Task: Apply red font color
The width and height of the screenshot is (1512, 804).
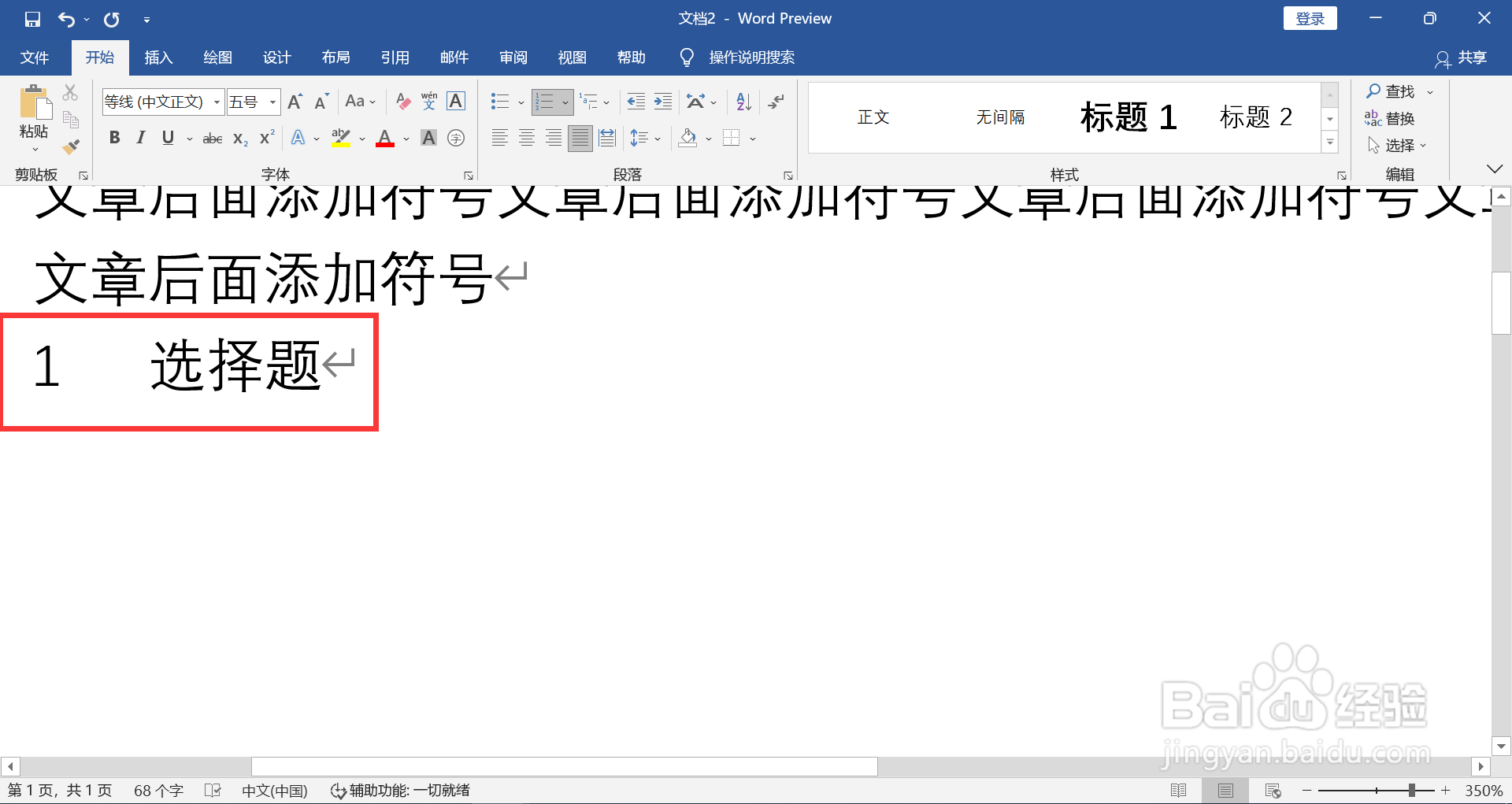Action: pyautogui.click(x=385, y=139)
